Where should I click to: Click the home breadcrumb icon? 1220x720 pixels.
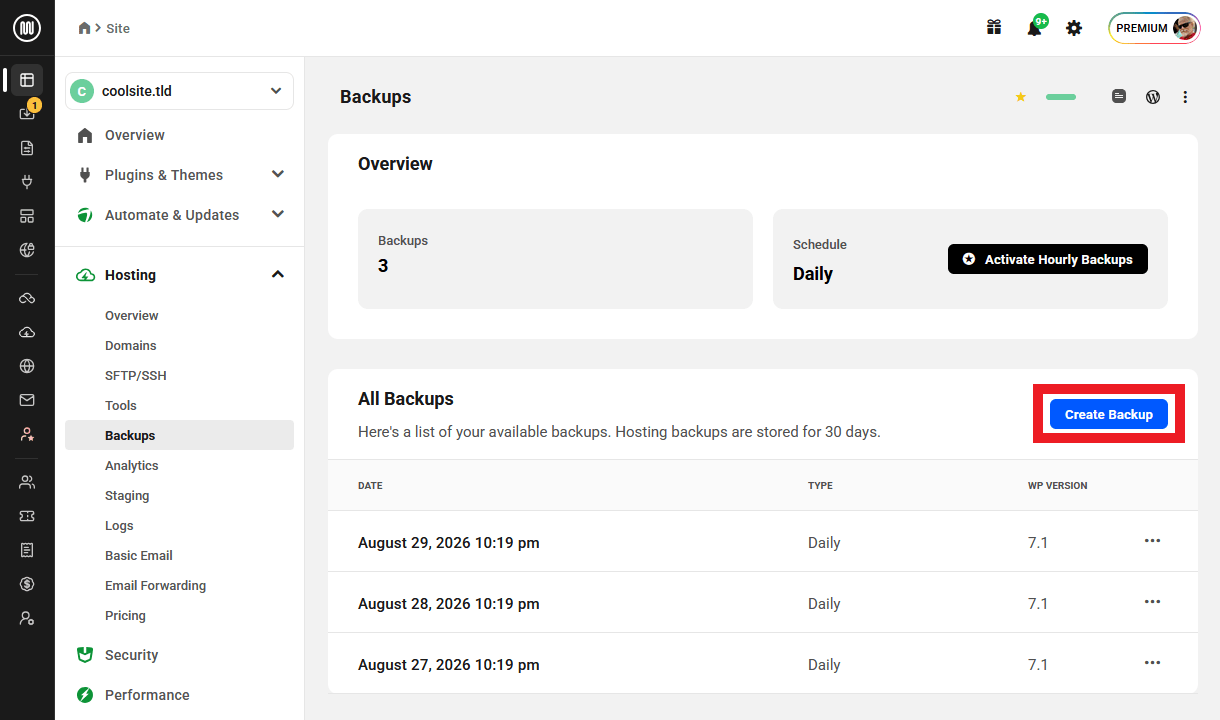(x=84, y=28)
